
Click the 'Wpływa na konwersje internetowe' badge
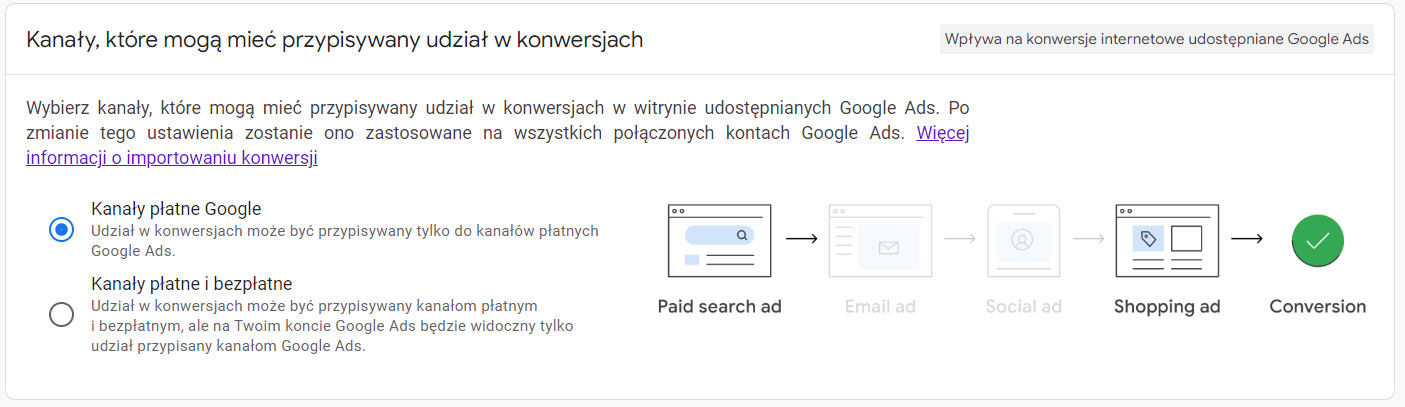[x=1157, y=39]
